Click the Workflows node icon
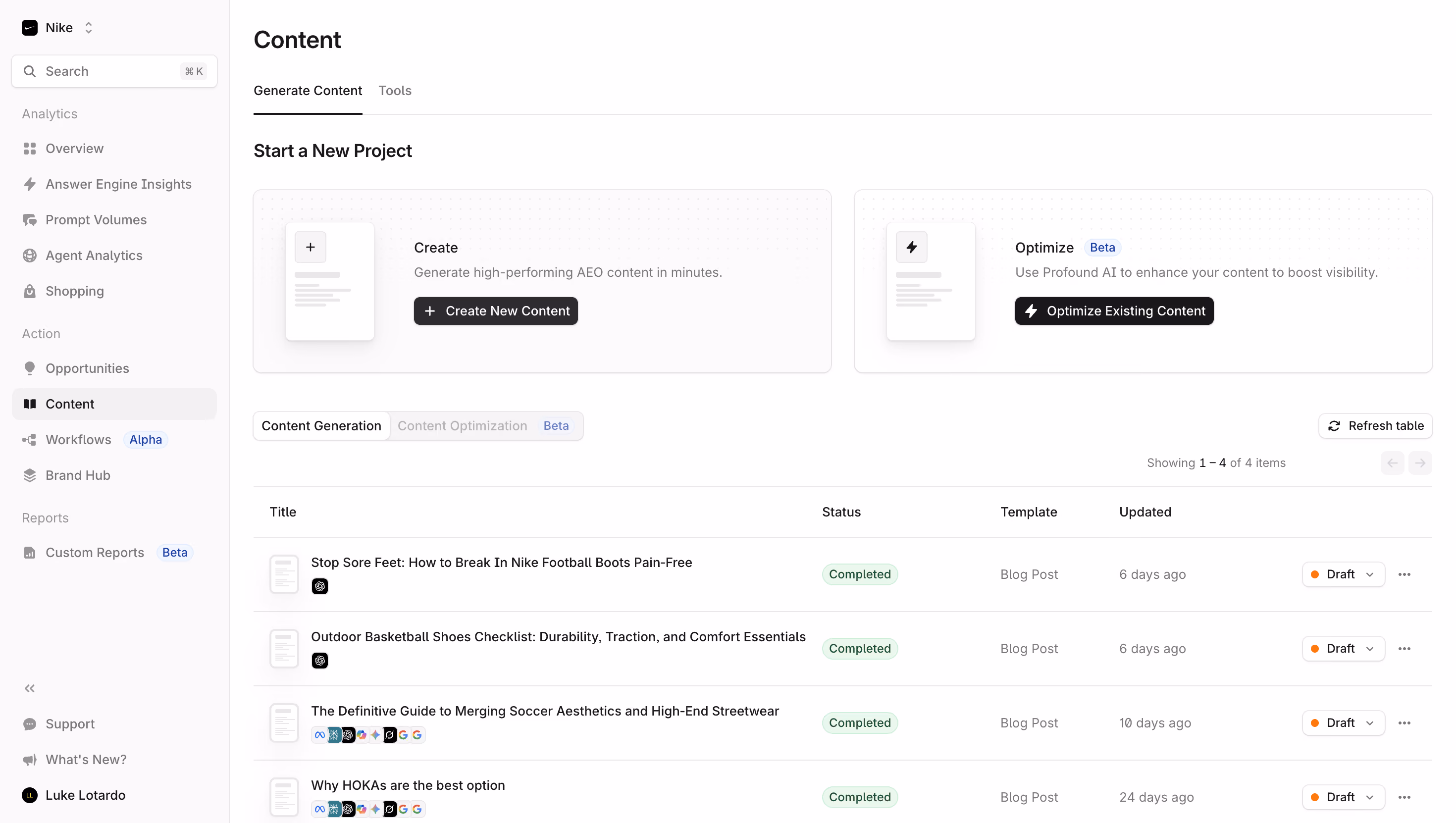The image size is (1456, 823). (29, 440)
